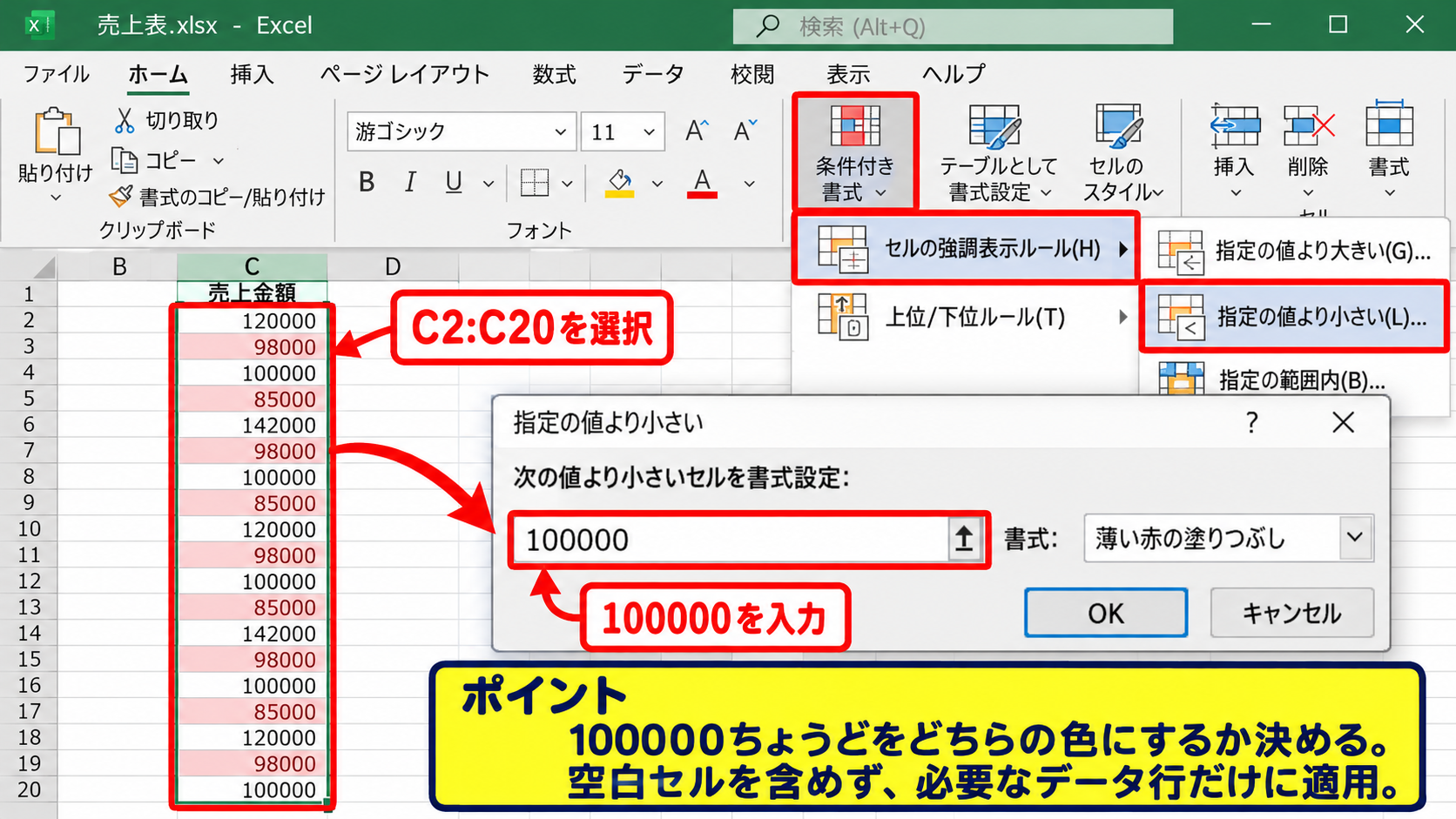Select セルの強調表示ルール menu item

965,249
